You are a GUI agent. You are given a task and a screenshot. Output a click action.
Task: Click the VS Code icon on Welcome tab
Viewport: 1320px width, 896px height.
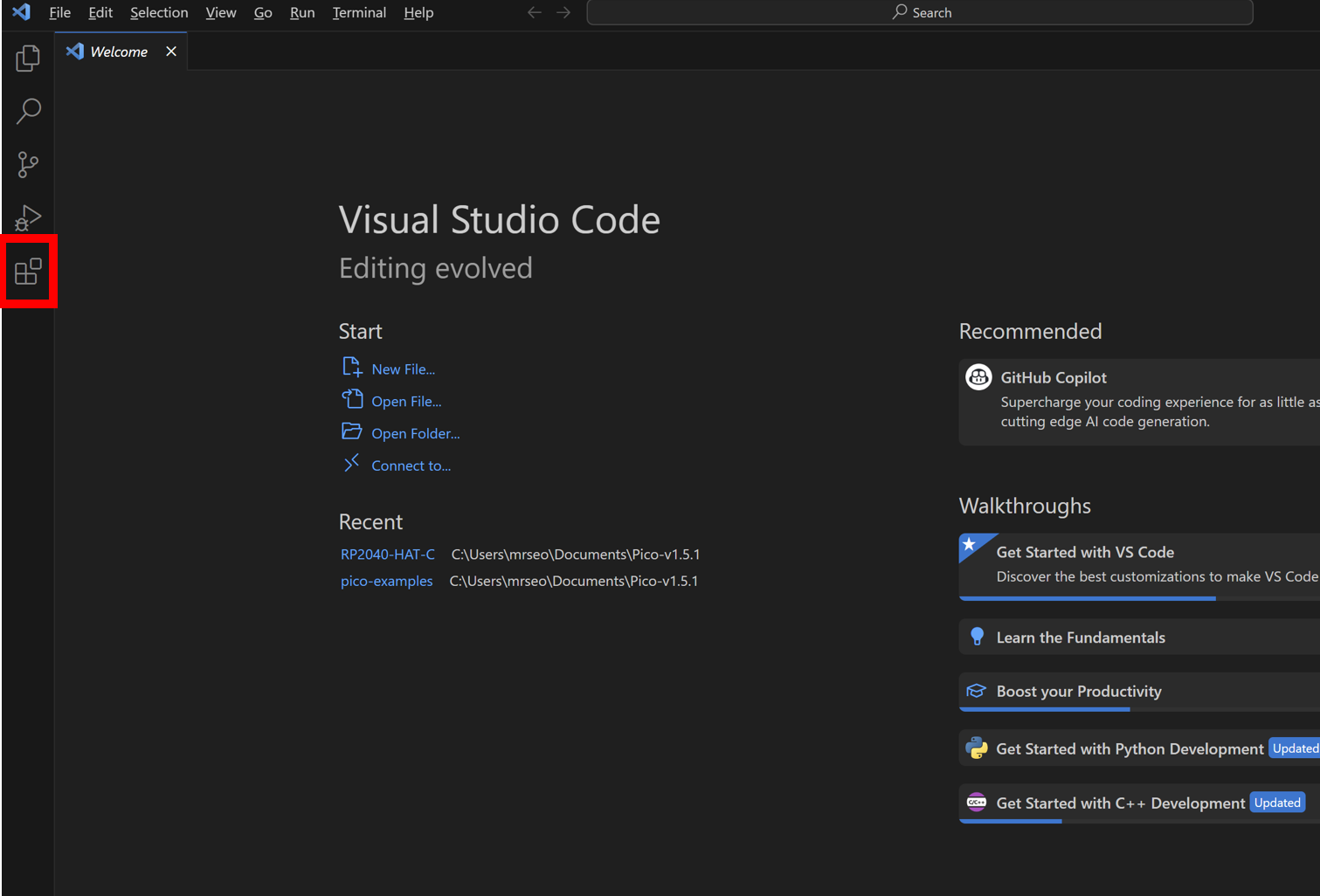[x=75, y=52]
